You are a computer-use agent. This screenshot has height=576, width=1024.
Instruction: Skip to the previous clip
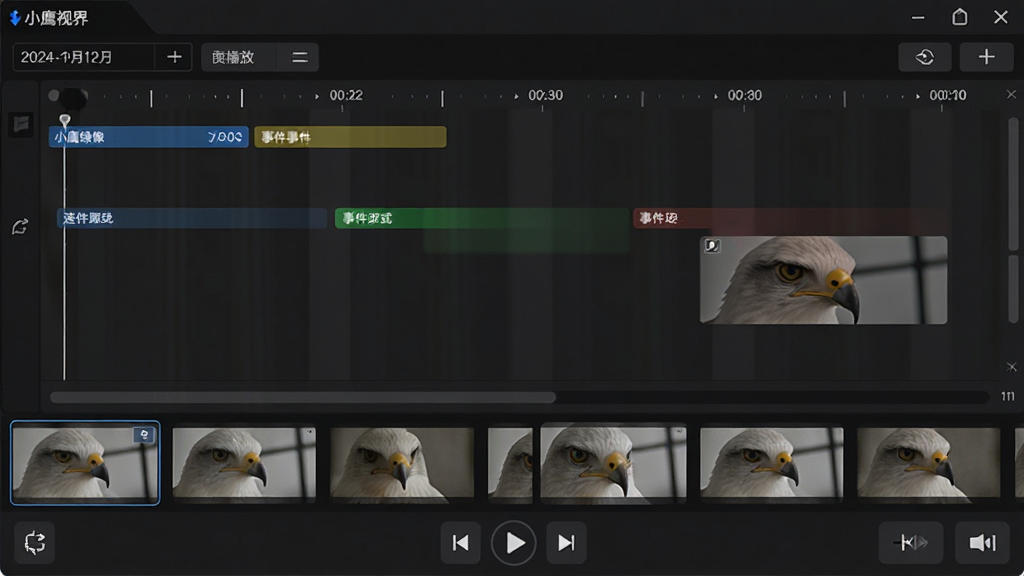(460, 543)
